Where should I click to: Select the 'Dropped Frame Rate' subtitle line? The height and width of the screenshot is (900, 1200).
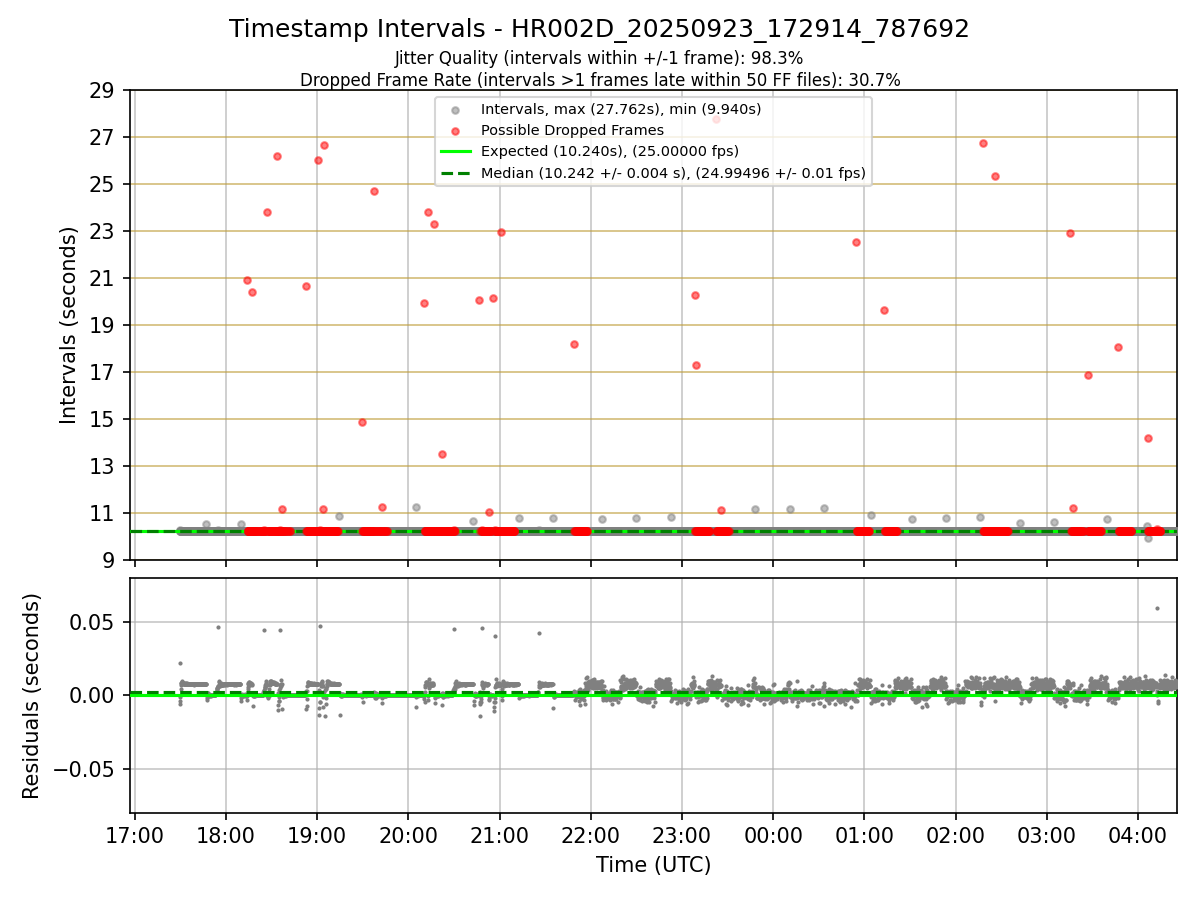[x=600, y=80]
